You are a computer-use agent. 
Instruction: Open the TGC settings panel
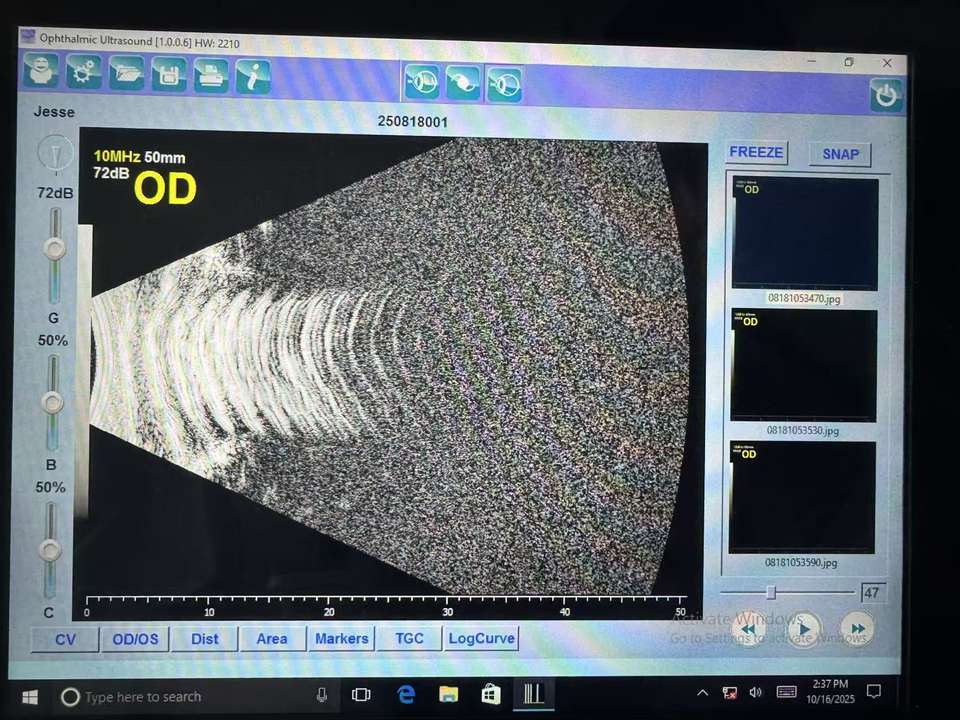409,638
